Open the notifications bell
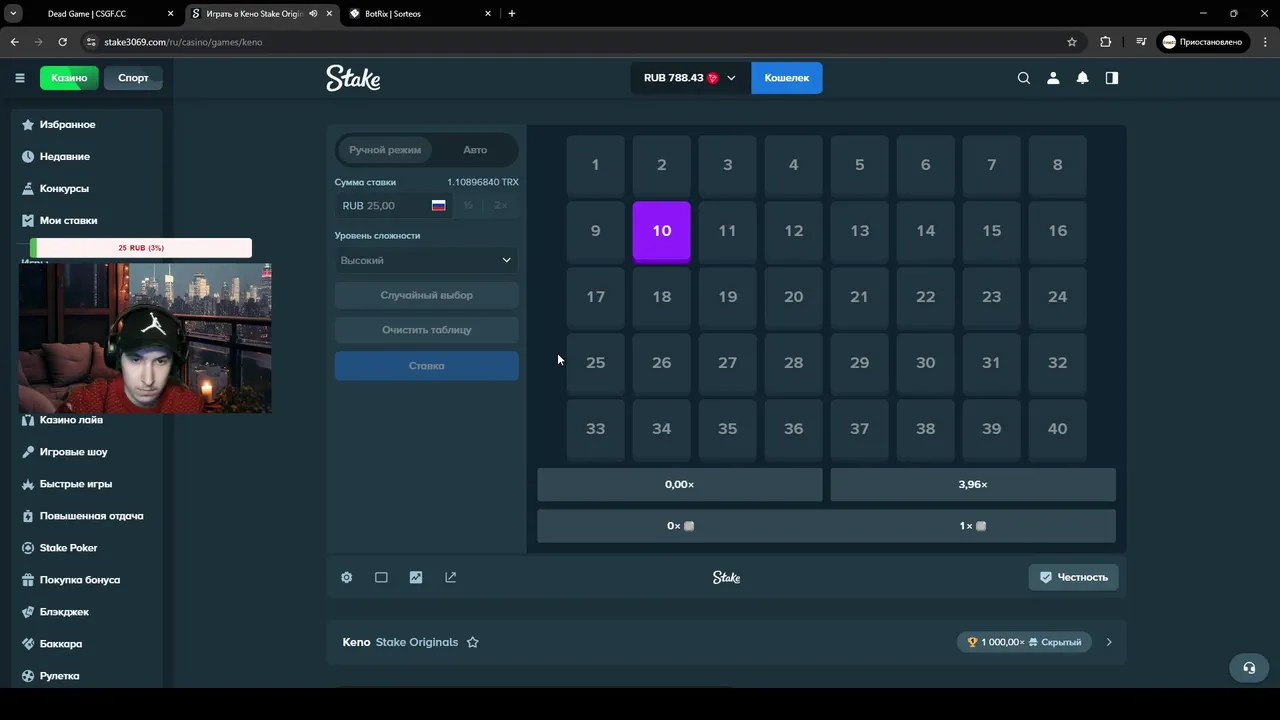The width and height of the screenshot is (1280, 720). pyautogui.click(x=1082, y=78)
